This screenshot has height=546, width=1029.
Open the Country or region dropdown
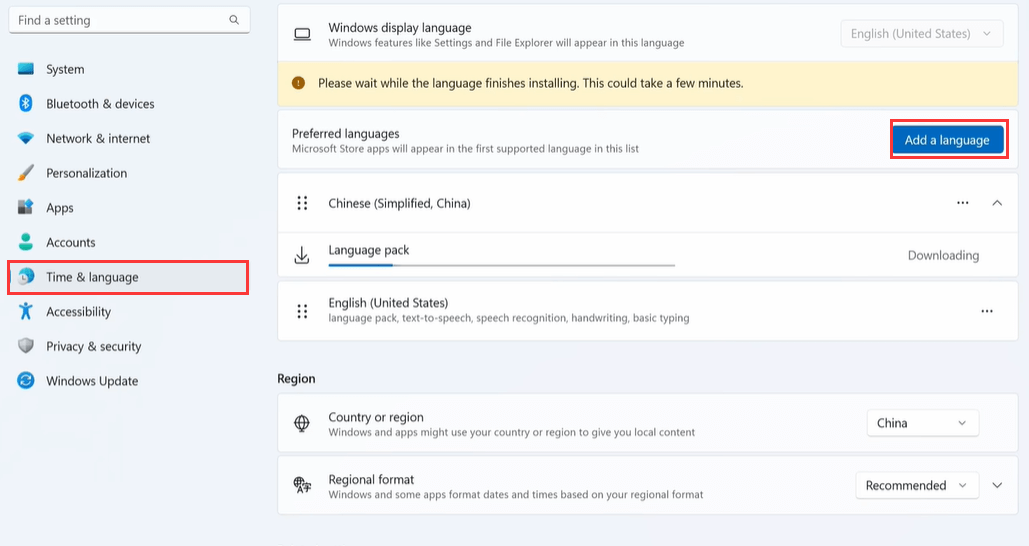click(x=922, y=423)
